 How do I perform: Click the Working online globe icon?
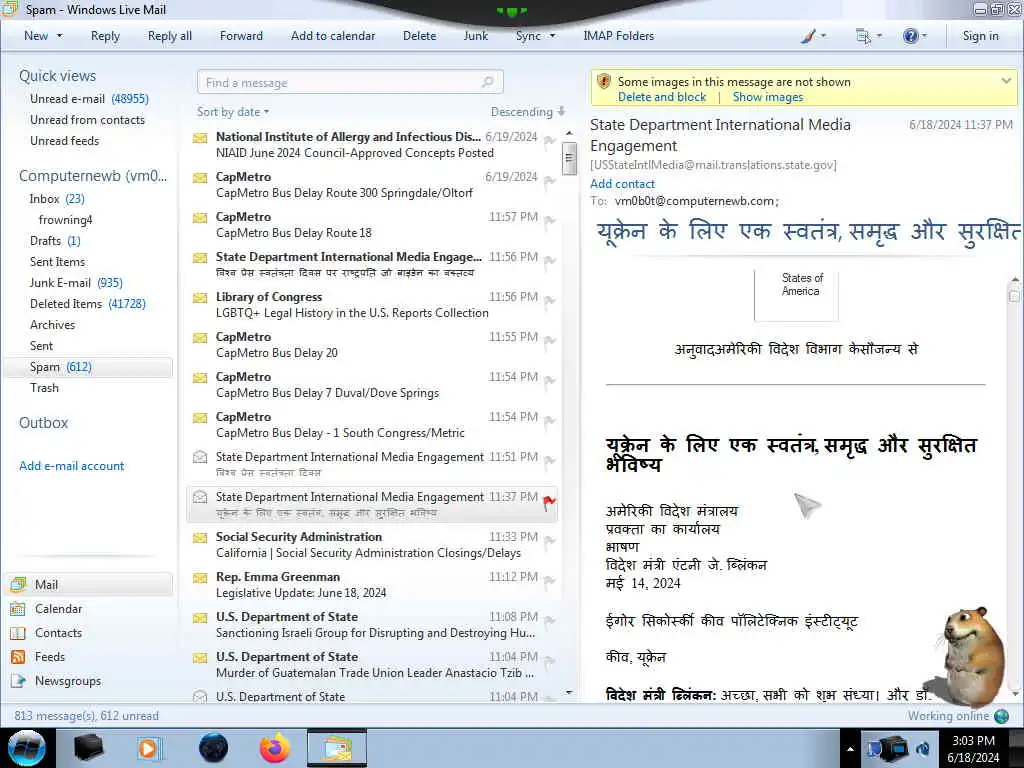coord(1001,716)
